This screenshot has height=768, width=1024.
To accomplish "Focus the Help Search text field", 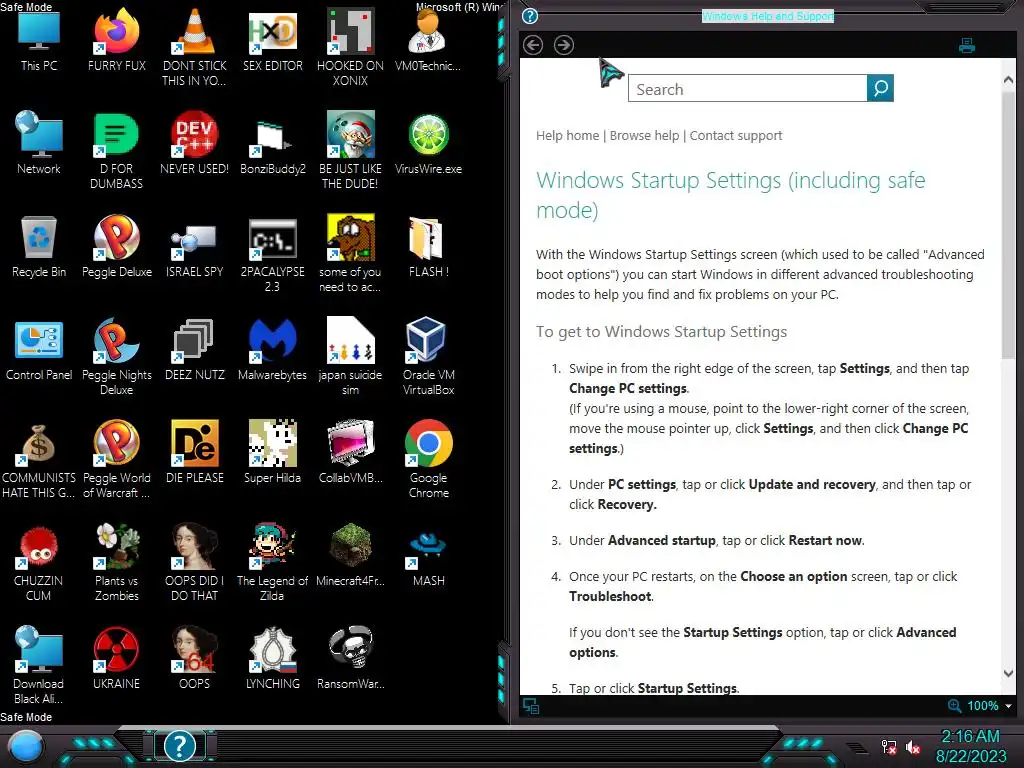I will point(747,88).
